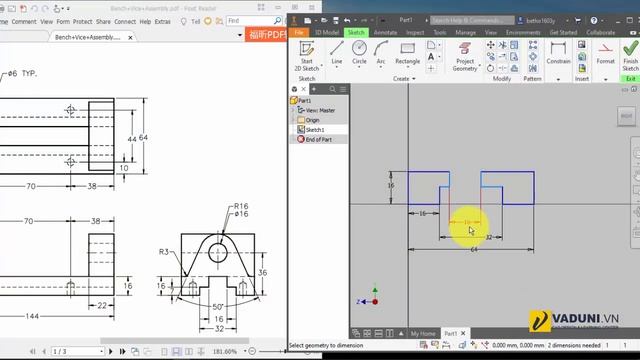Click the Point tool icon in Create panel
This screenshot has width=640, height=360.
(x=431, y=69)
